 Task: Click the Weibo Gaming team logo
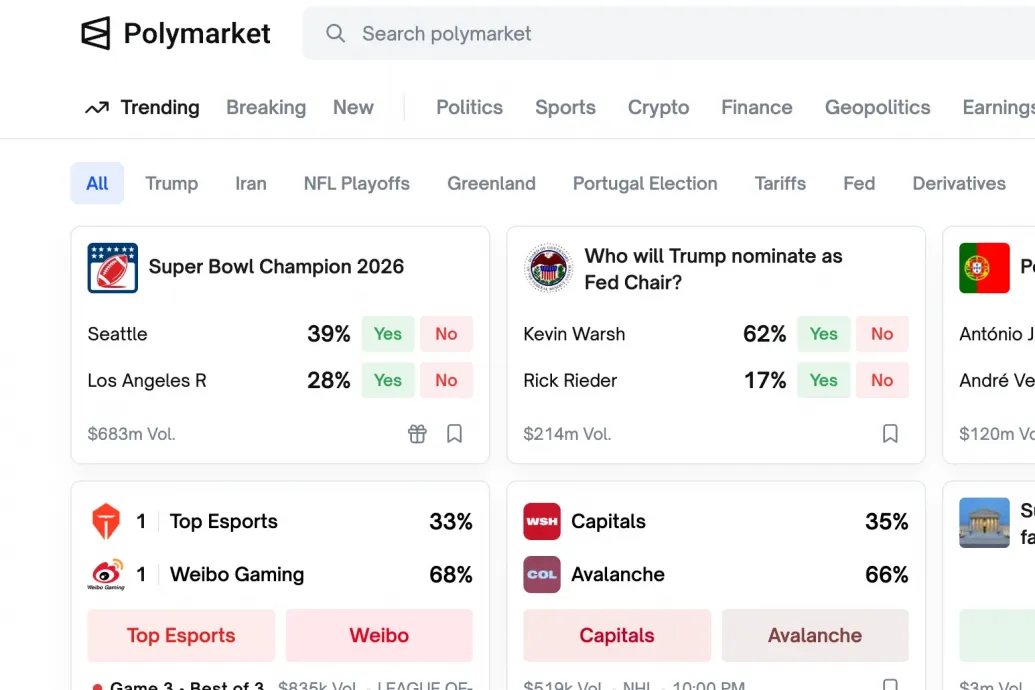coord(106,574)
